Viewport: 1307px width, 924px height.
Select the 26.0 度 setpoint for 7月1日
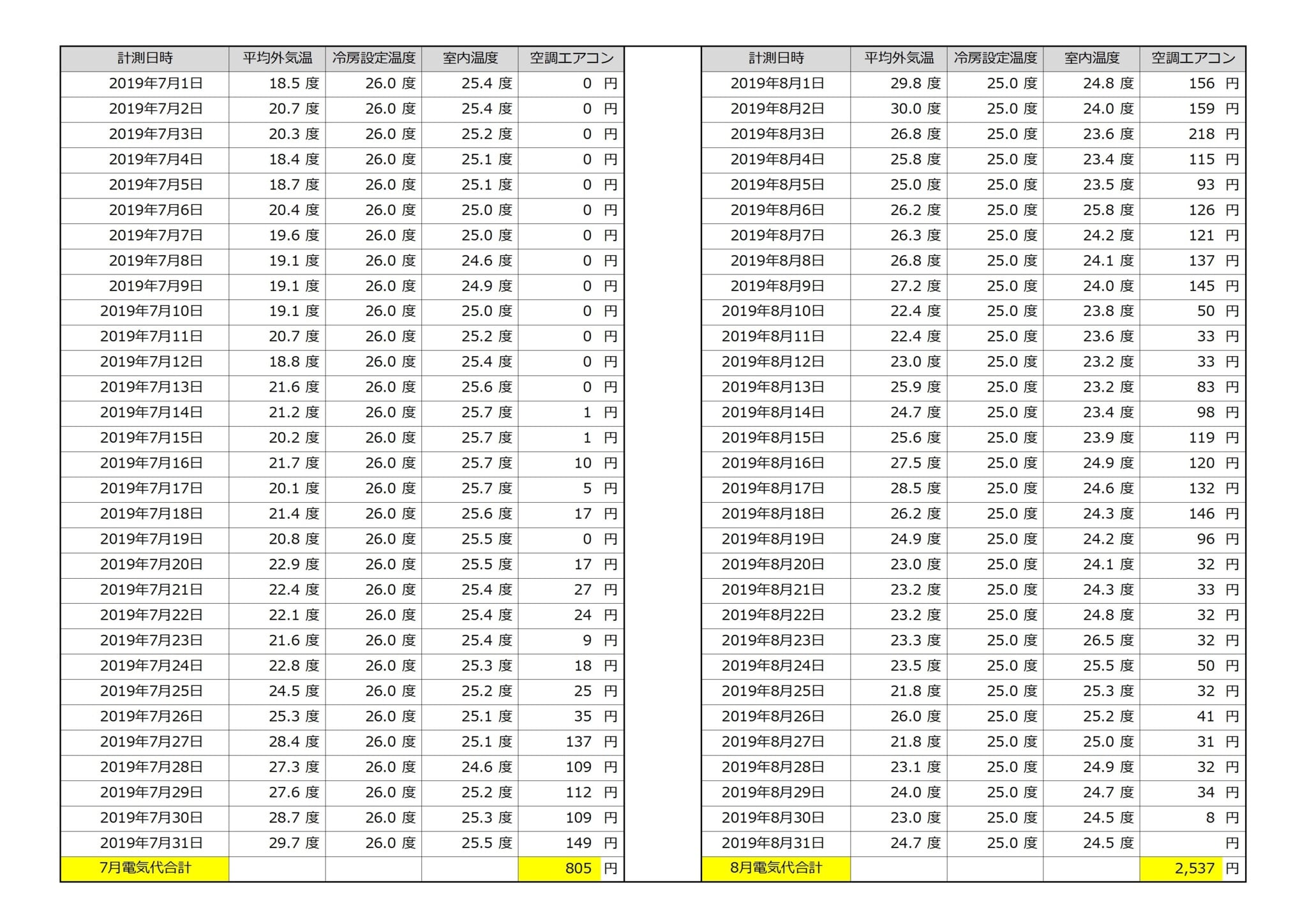point(373,84)
